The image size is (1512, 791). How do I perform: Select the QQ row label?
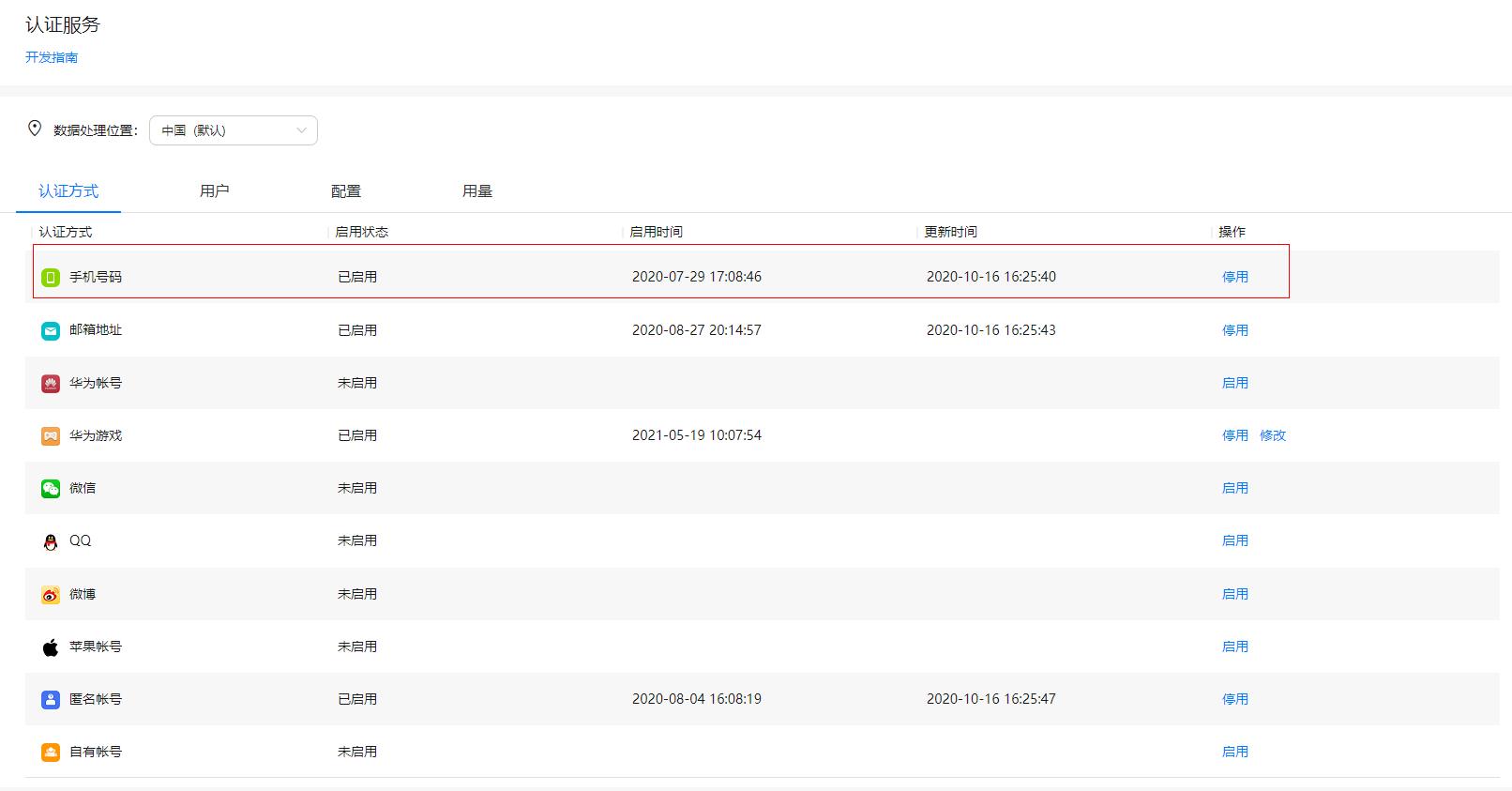[x=81, y=540]
